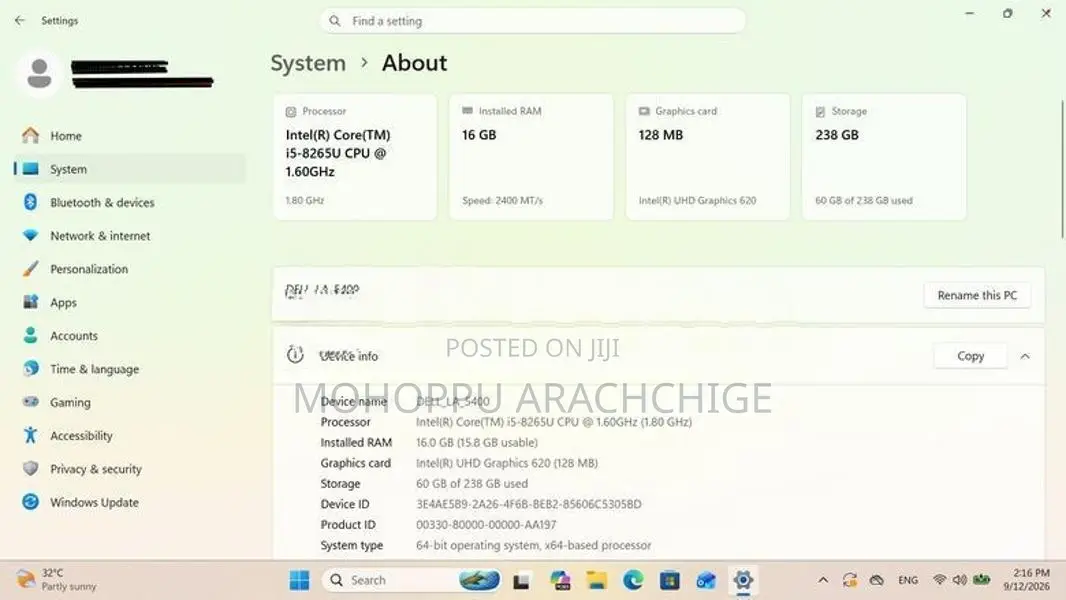Viewport: 1066px width, 600px height.
Task: Click the Windows Update sync icon
Action: click(x=31, y=501)
